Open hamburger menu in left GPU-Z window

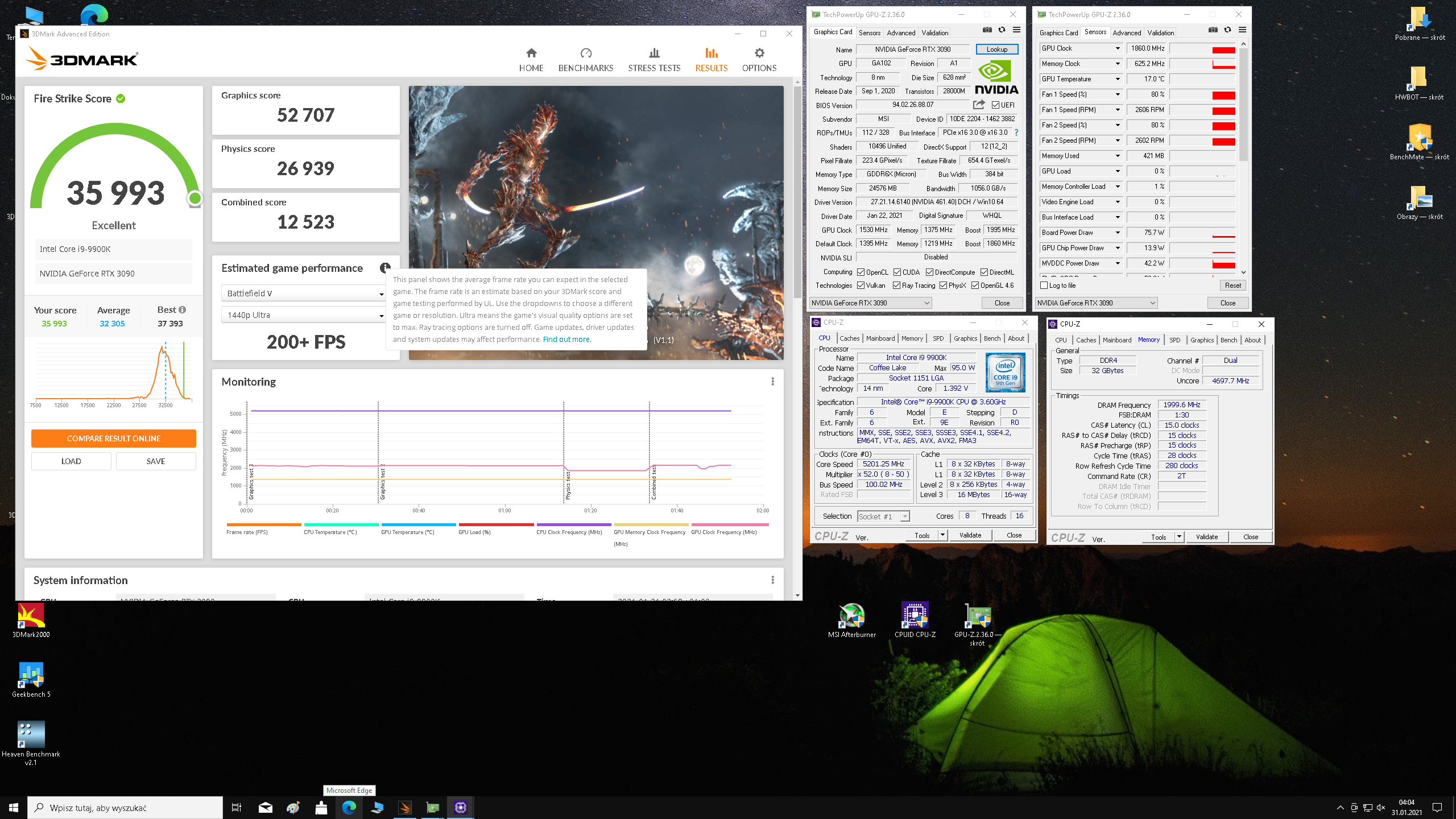point(1017,30)
